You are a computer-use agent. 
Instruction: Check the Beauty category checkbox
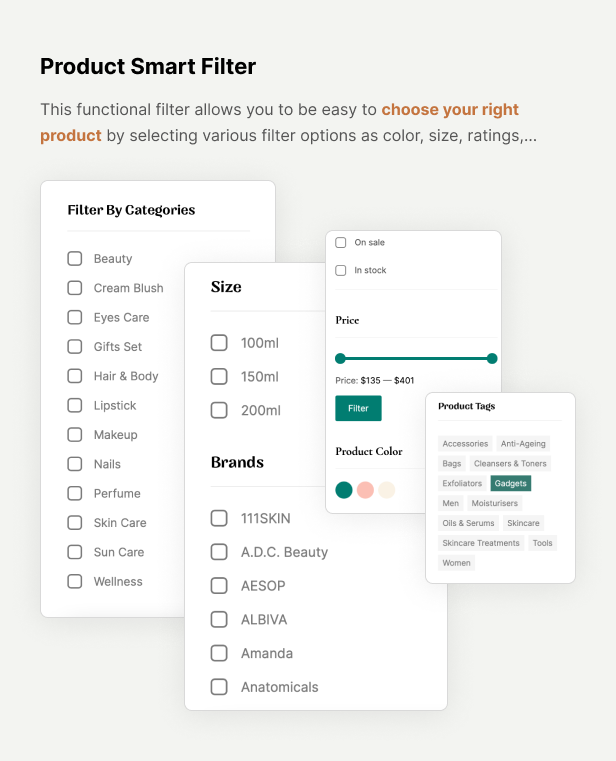click(75, 259)
